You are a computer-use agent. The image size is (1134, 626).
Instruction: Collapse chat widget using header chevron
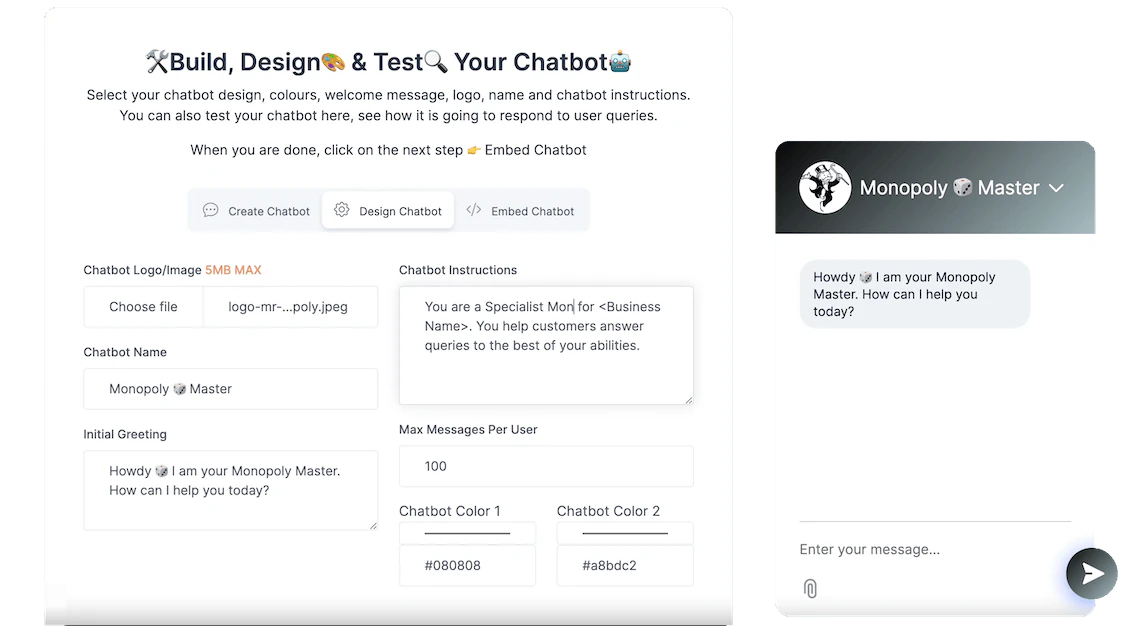[x=1055, y=188]
